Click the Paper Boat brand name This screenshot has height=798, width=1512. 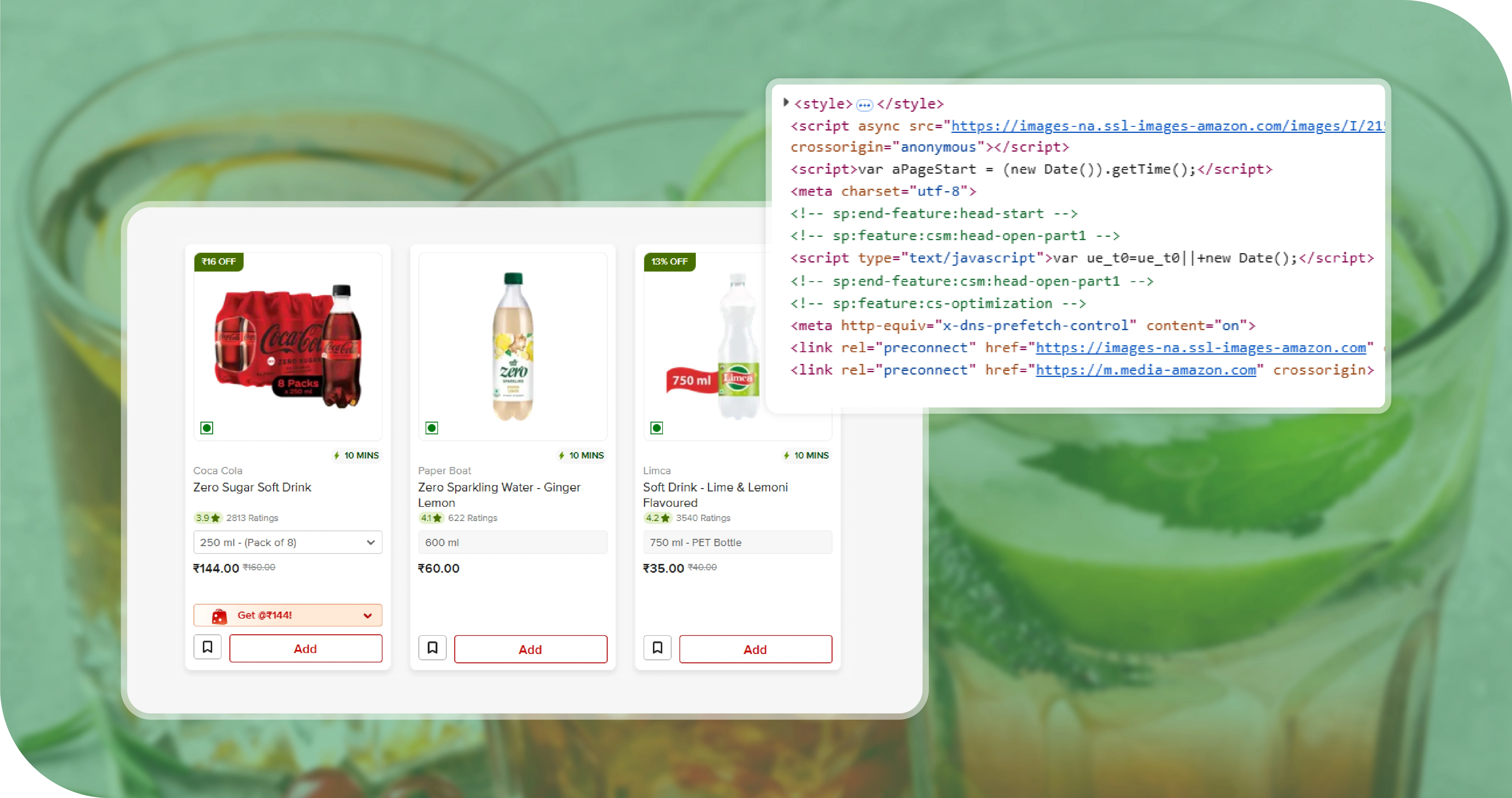pos(444,471)
